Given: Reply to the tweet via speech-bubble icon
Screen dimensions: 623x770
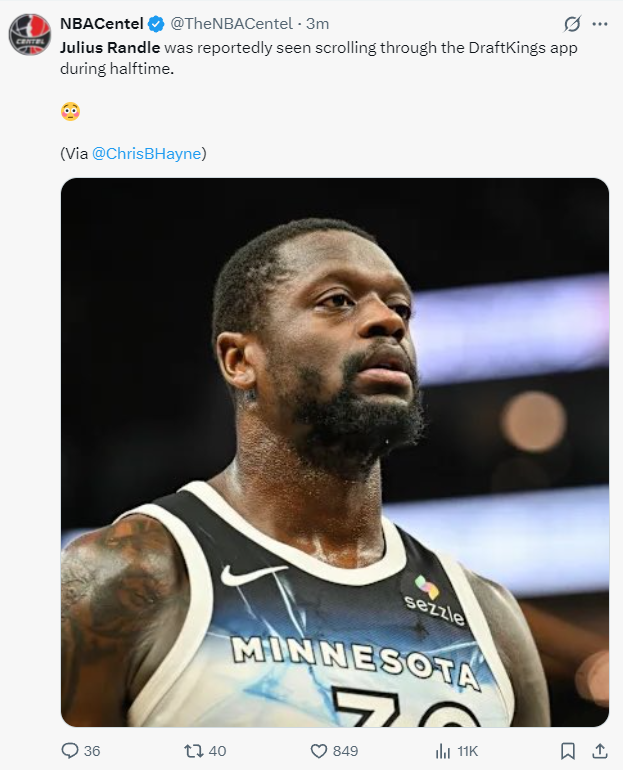Looking at the screenshot, I should [70, 750].
